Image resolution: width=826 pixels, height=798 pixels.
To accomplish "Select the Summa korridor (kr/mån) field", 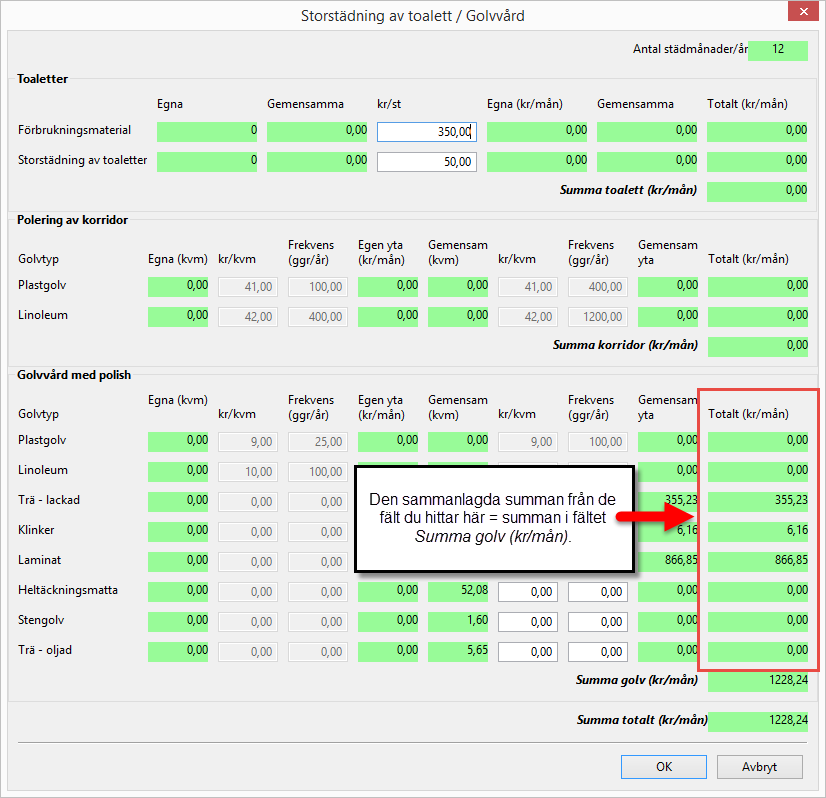I will 757,346.
